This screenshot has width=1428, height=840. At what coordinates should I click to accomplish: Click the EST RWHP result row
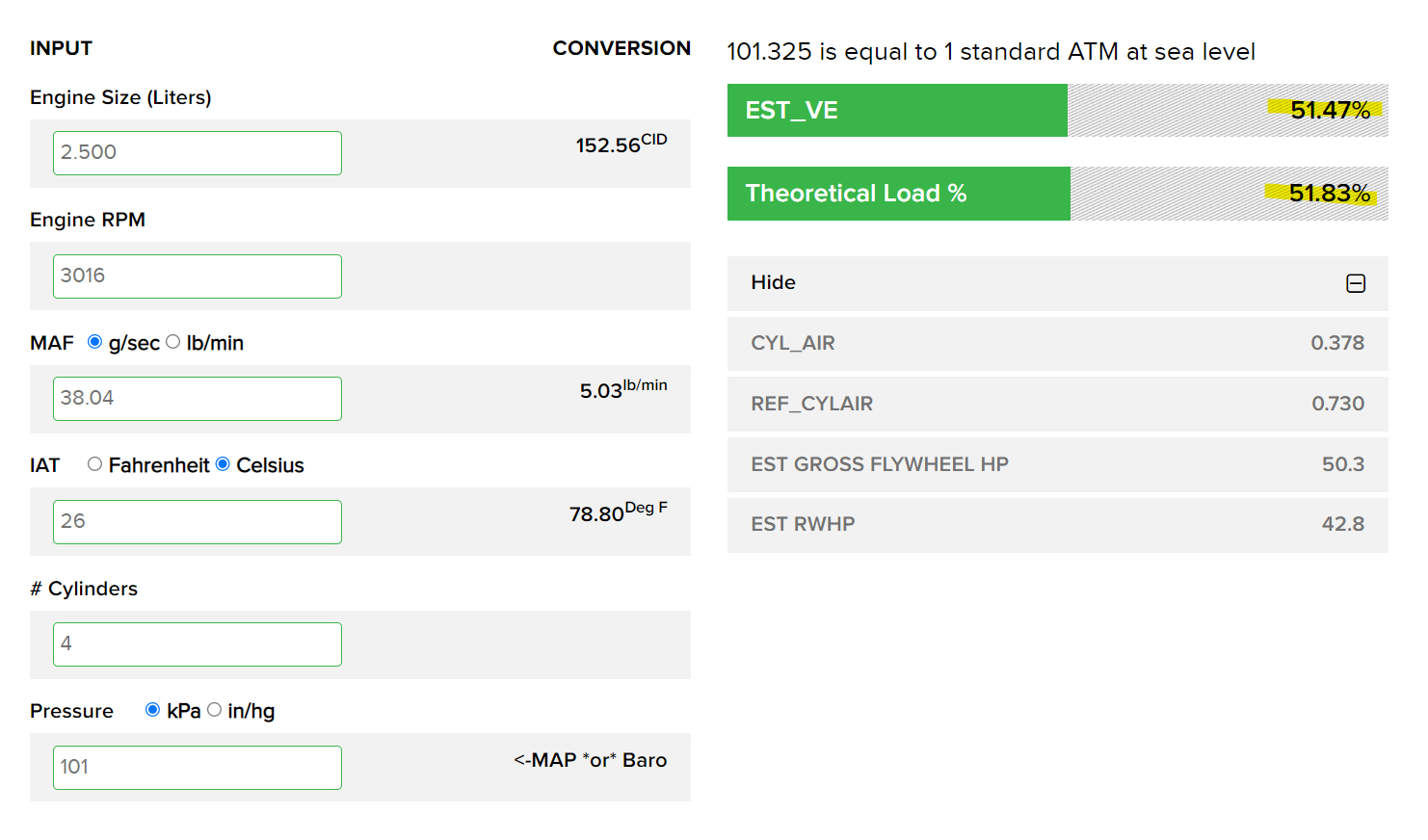pos(1057,524)
